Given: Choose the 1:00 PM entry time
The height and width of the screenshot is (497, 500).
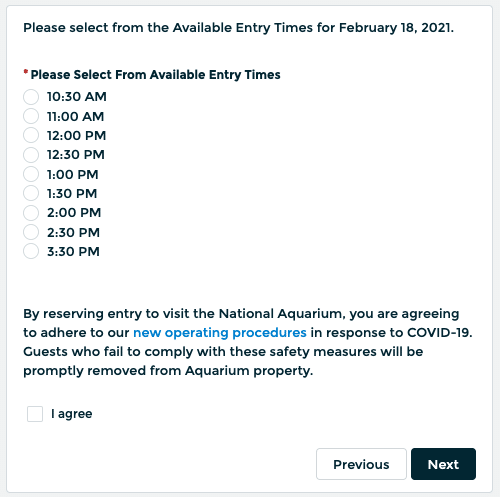Looking at the screenshot, I should [31, 174].
